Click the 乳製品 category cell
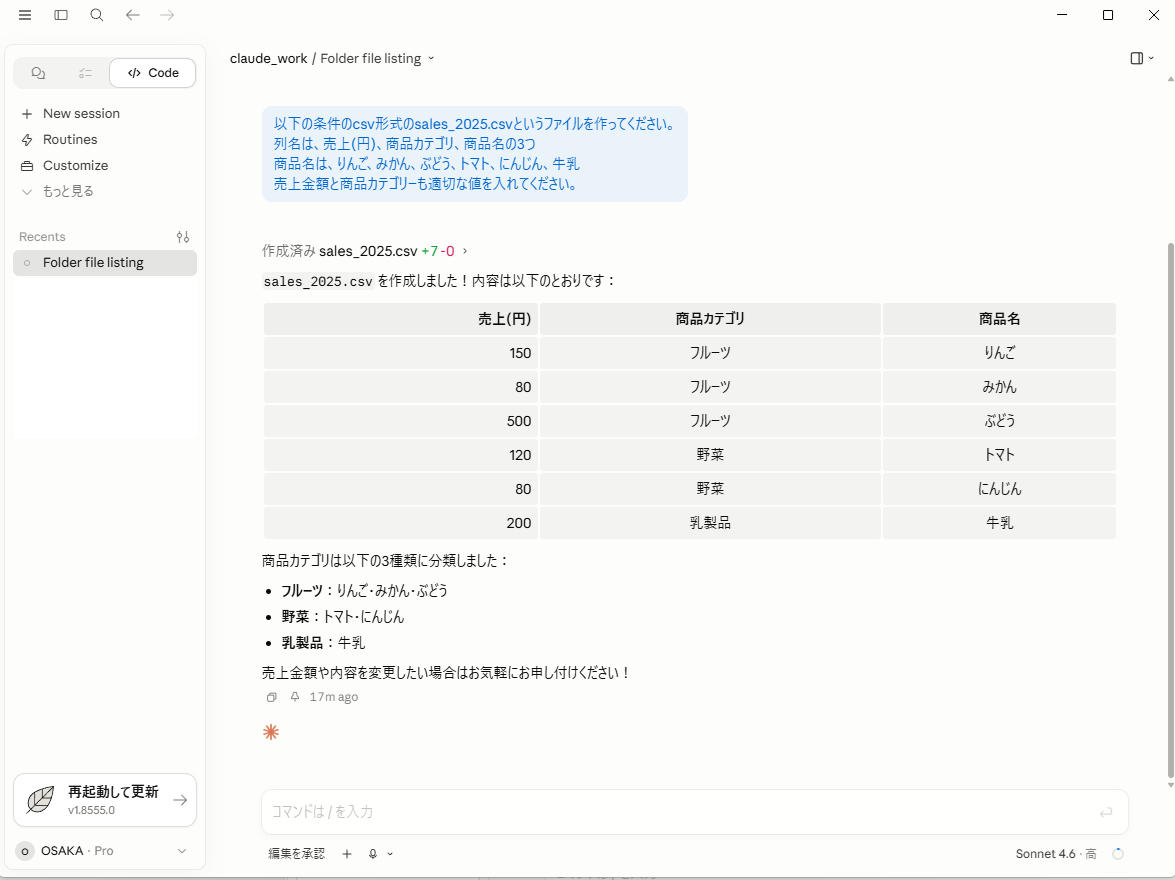Image resolution: width=1175 pixels, height=880 pixels. (x=710, y=523)
